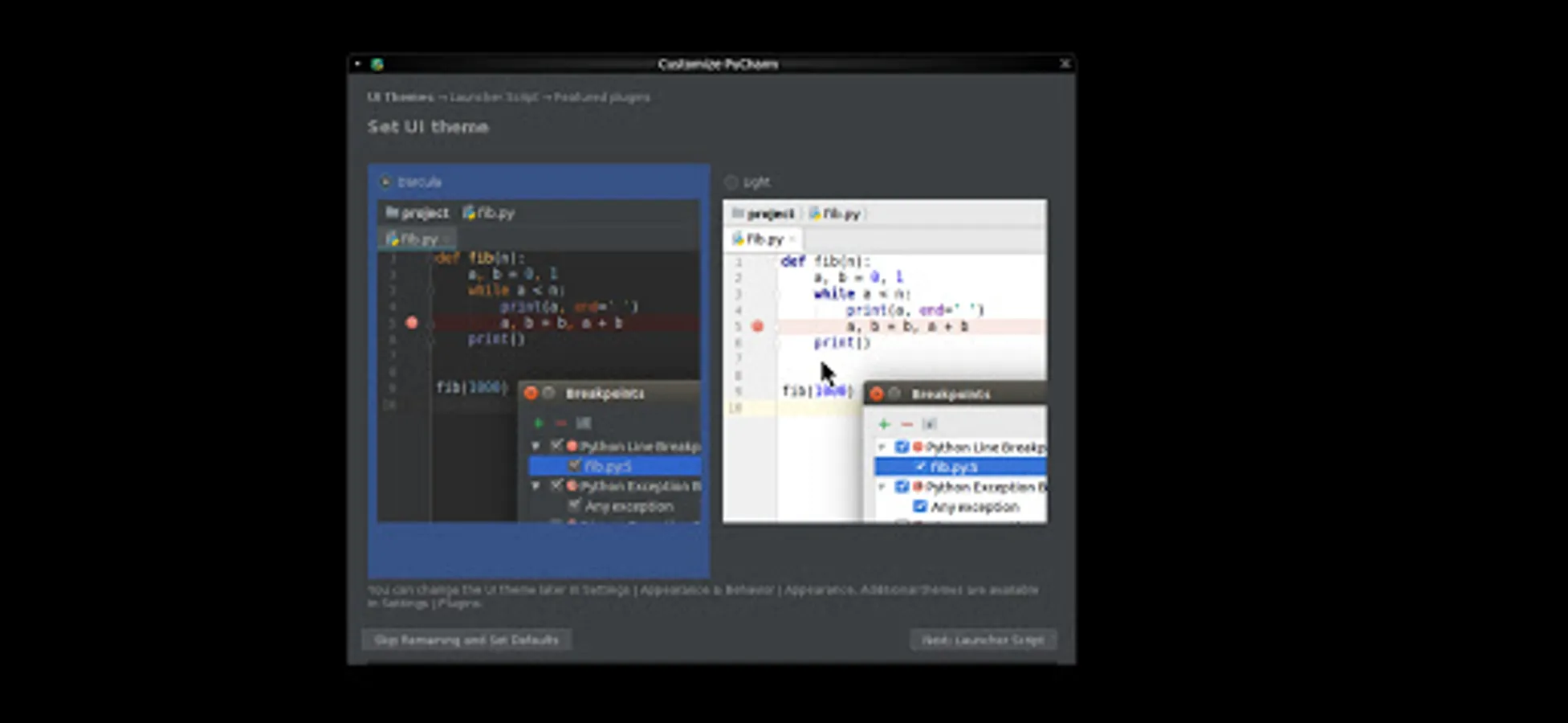Click the Featured plugins breadcrumb step
The height and width of the screenshot is (723, 1568).
click(602, 97)
